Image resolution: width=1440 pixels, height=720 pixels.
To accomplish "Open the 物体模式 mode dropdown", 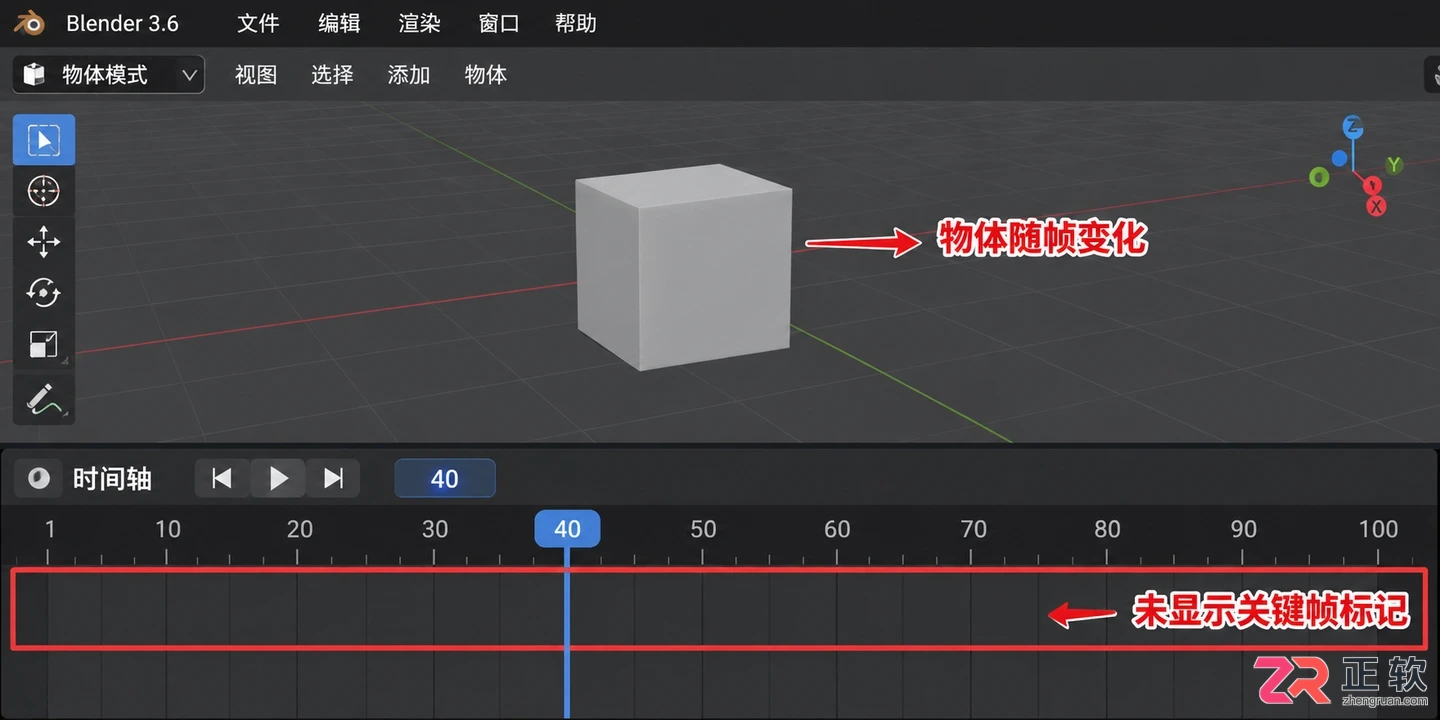I will coord(109,75).
